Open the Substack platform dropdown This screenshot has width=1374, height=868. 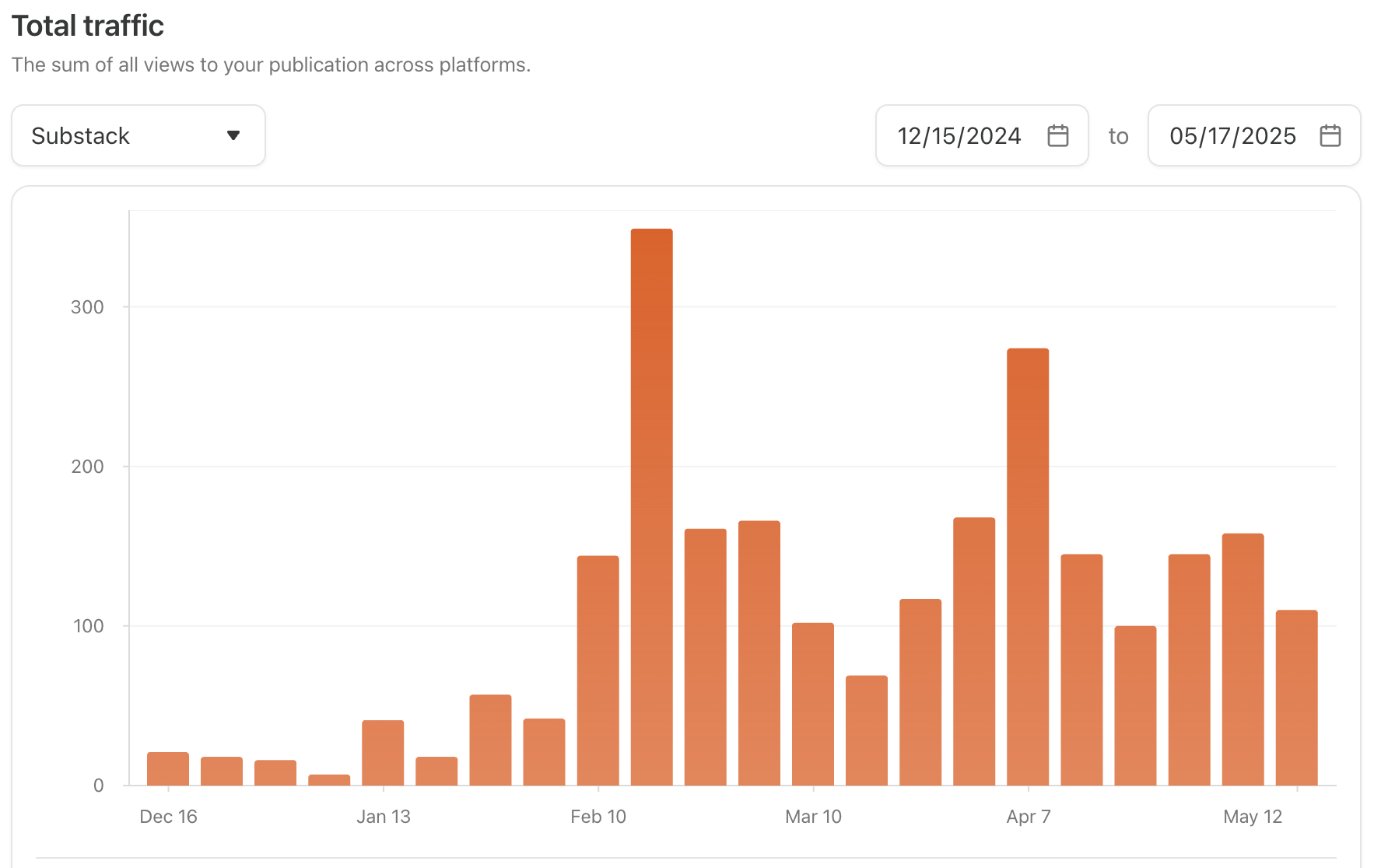tap(137, 135)
